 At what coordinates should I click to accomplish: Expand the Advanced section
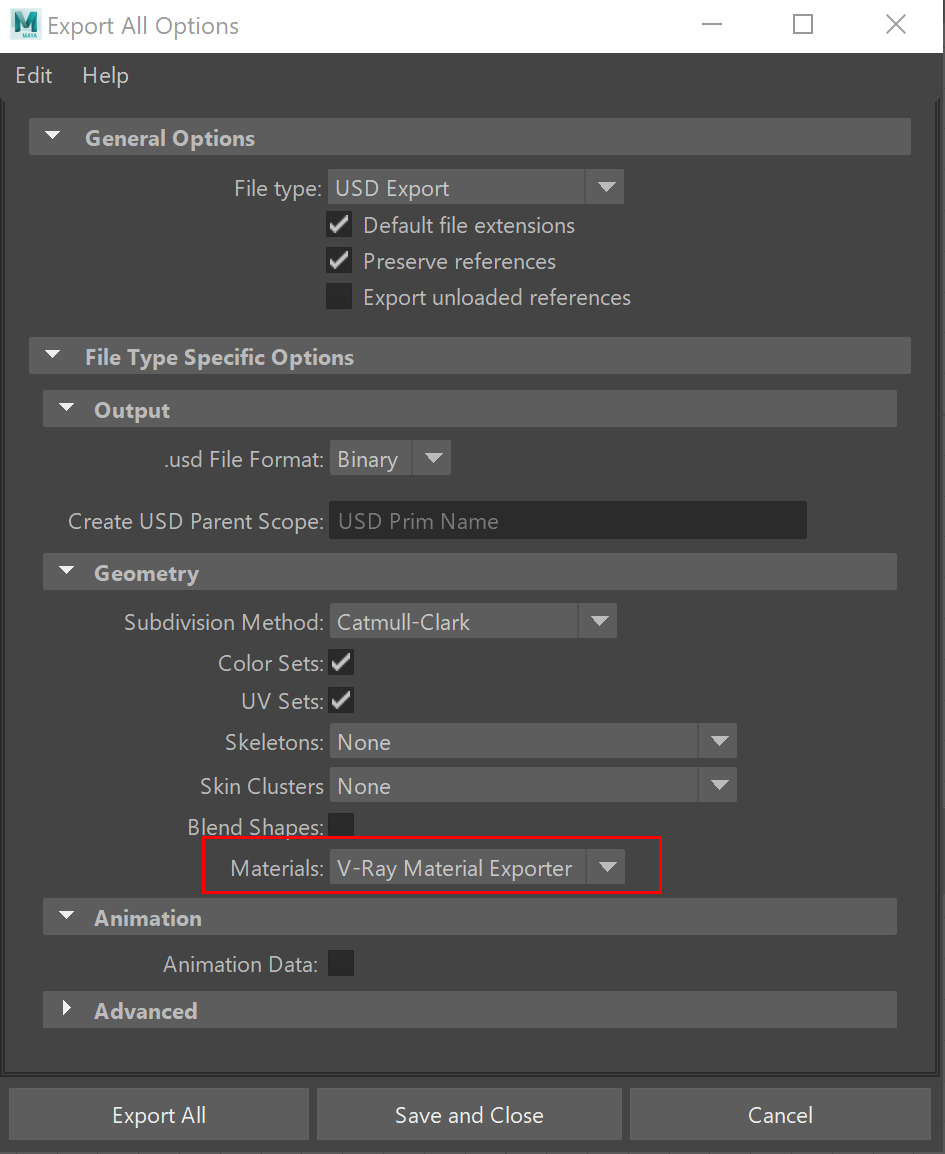pyautogui.click(x=67, y=1010)
